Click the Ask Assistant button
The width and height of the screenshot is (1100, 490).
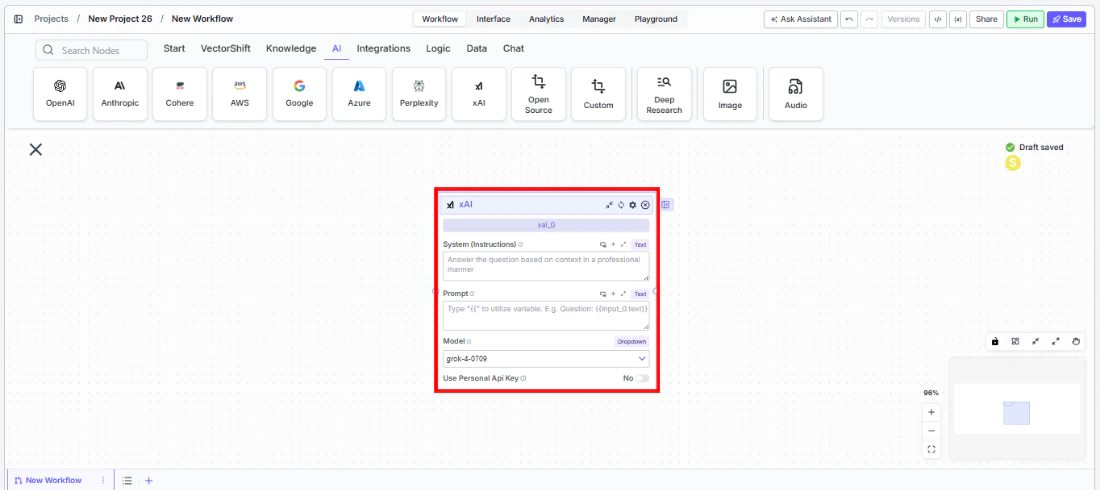coord(800,19)
